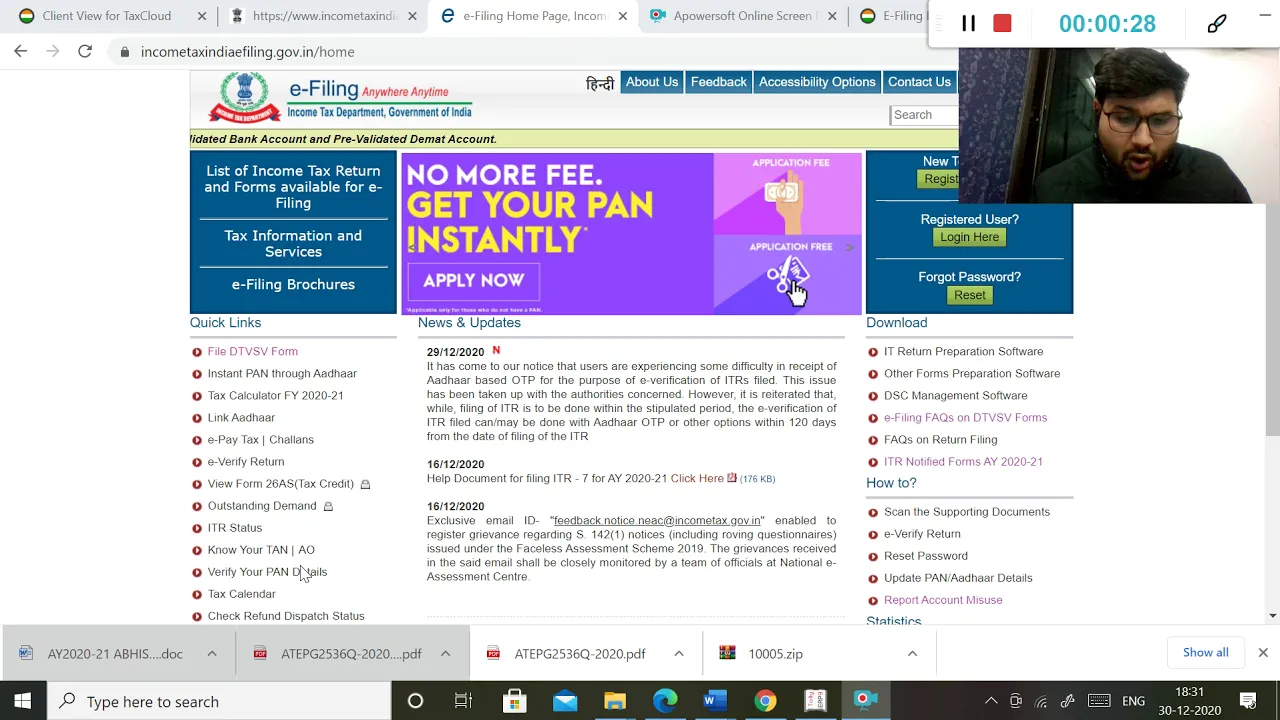1280x720 pixels.
Task: Click the Reset password button
Action: click(x=969, y=295)
